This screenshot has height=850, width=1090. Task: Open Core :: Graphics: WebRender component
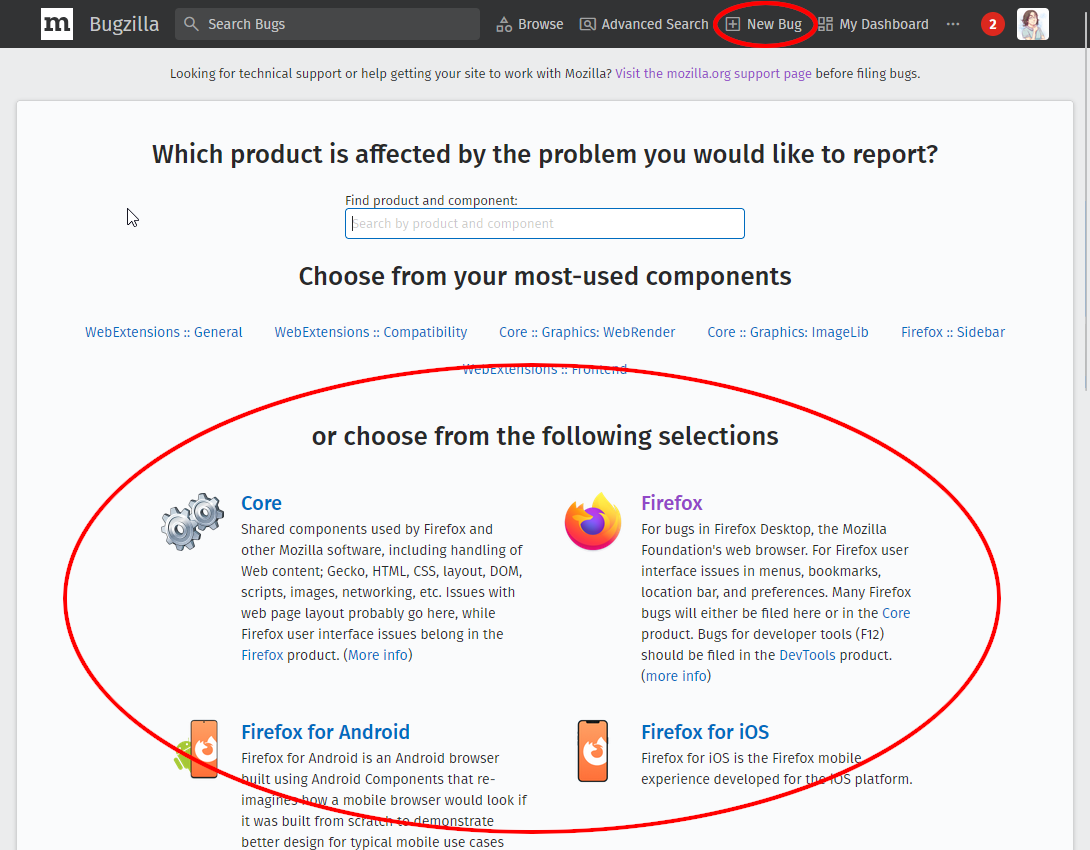pyautogui.click(x=586, y=331)
